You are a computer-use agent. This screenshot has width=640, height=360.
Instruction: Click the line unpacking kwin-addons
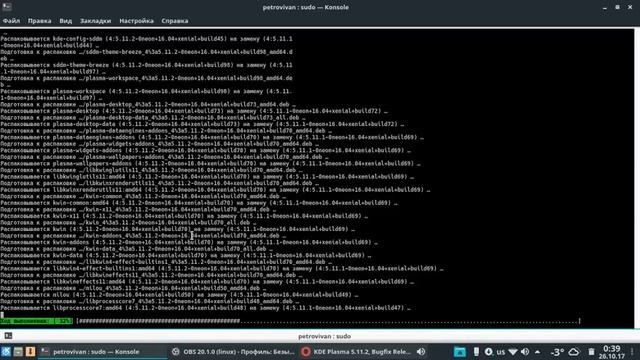tap(189, 242)
